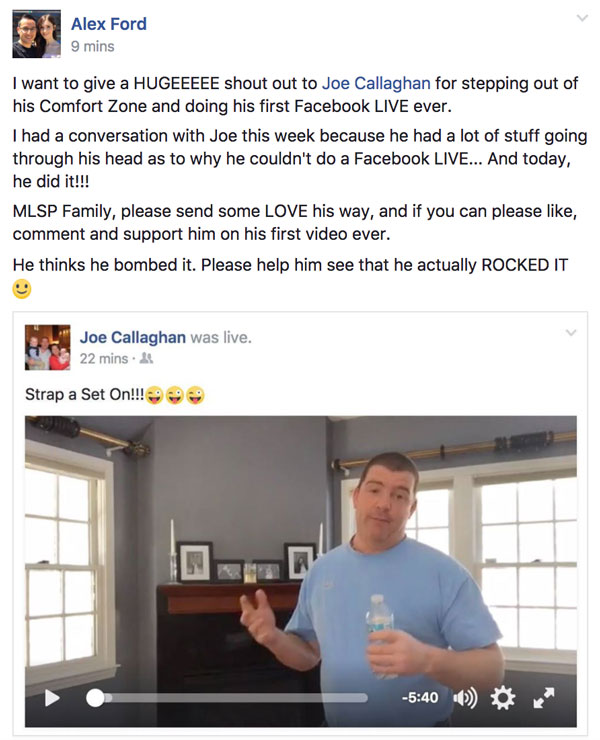Expand the video to fullscreen
The width and height of the screenshot is (600, 740).
click(543, 698)
